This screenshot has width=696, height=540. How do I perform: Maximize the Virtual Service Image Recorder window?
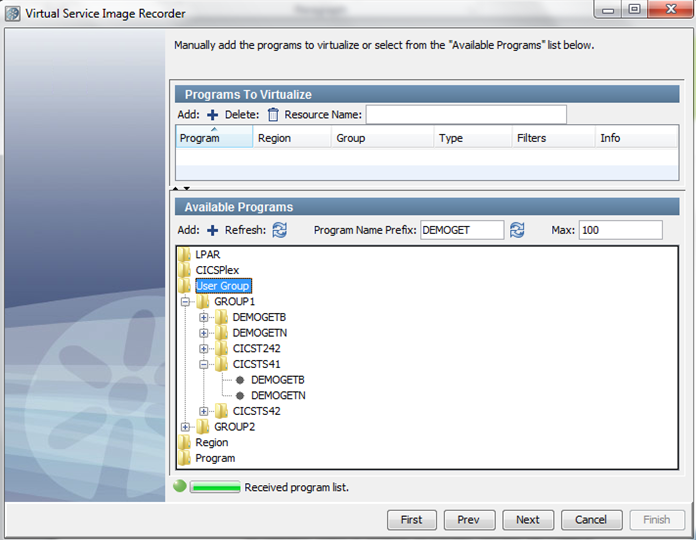(x=635, y=9)
